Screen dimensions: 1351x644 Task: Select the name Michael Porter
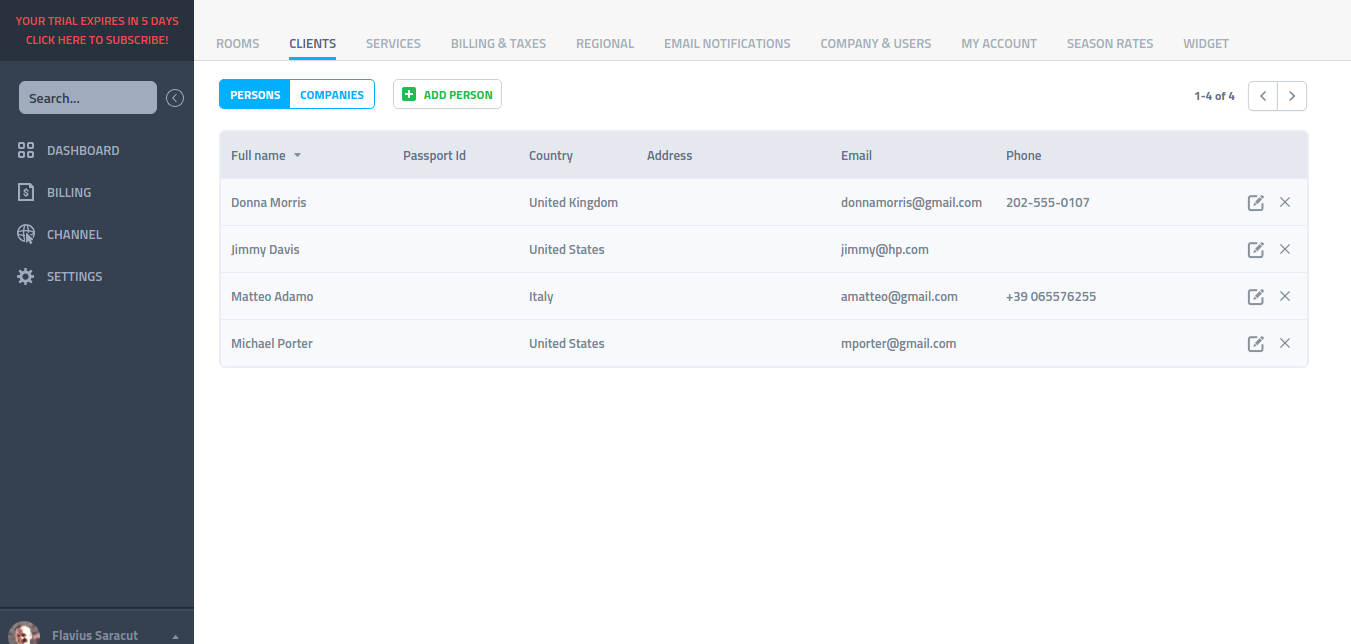pyautogui.click(x=272, y=344)
